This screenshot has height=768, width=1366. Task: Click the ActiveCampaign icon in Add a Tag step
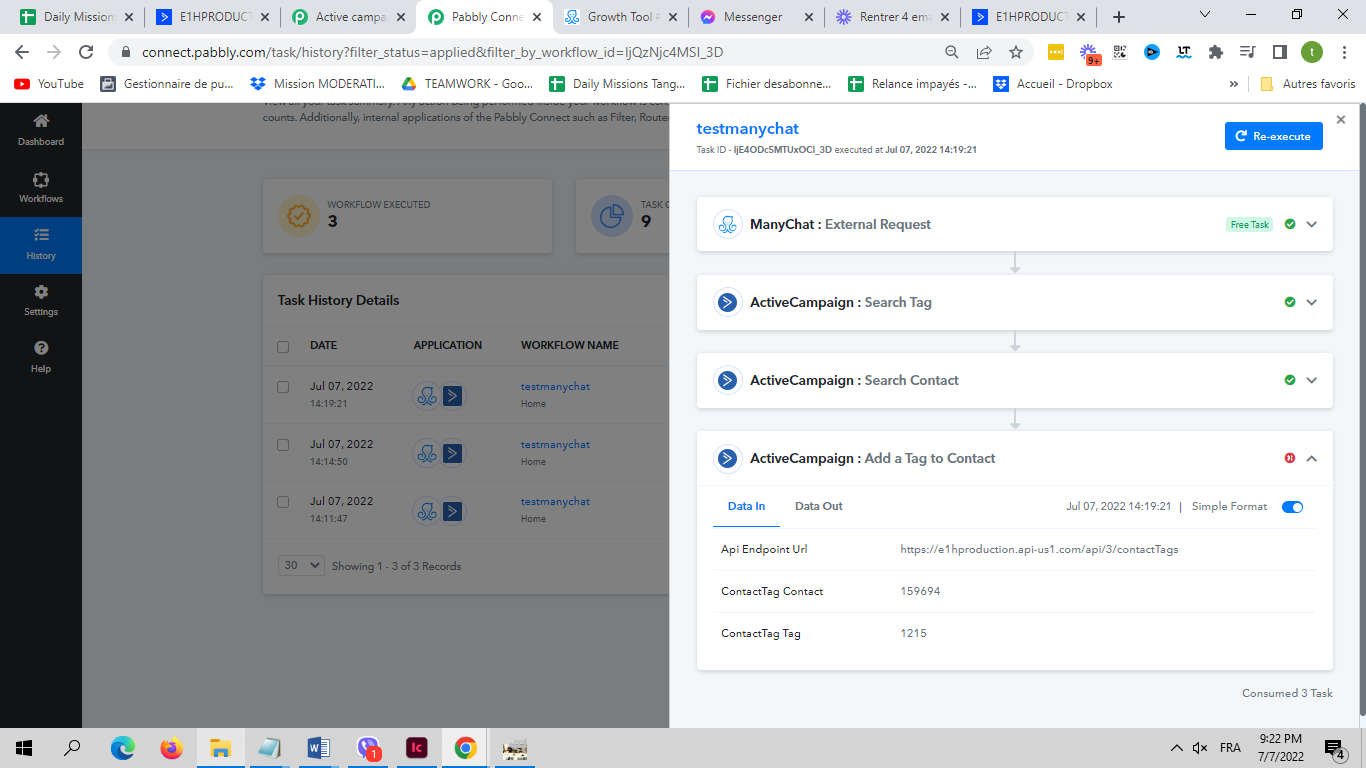[727, 458]
